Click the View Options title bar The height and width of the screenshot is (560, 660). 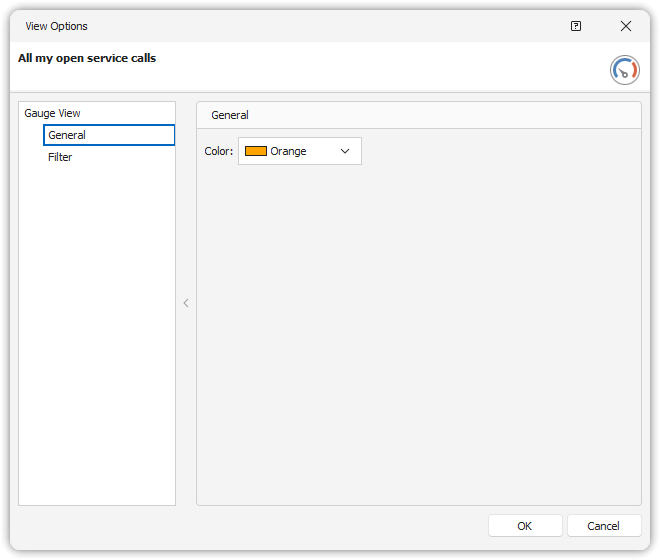300,26
